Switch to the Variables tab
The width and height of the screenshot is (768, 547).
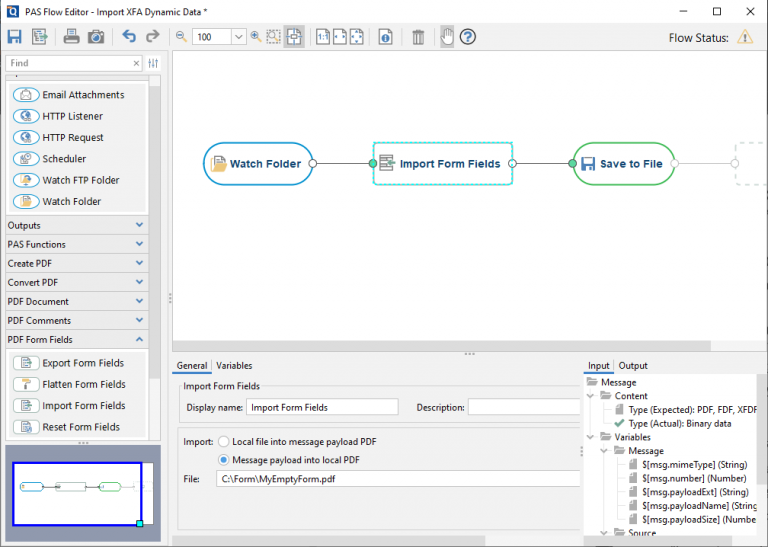pyautogui.click(x=234, y=366)
